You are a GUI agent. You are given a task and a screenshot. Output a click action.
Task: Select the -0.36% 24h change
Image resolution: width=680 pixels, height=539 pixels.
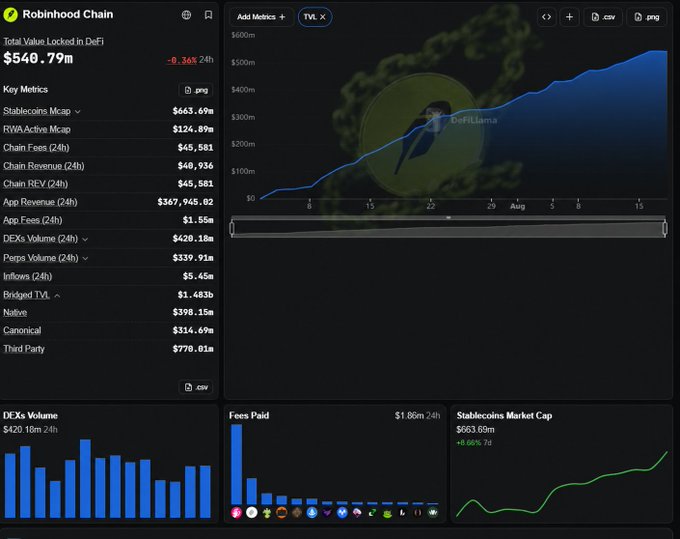182,60
